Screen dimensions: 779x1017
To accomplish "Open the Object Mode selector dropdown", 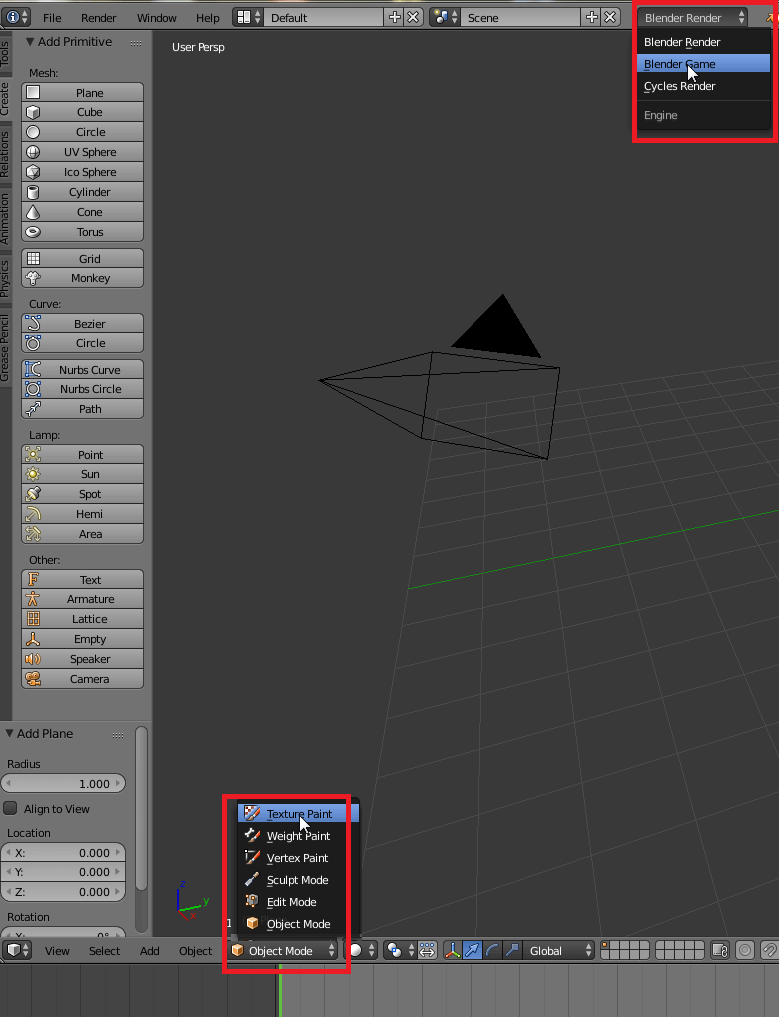I will (x=283, y=951).
